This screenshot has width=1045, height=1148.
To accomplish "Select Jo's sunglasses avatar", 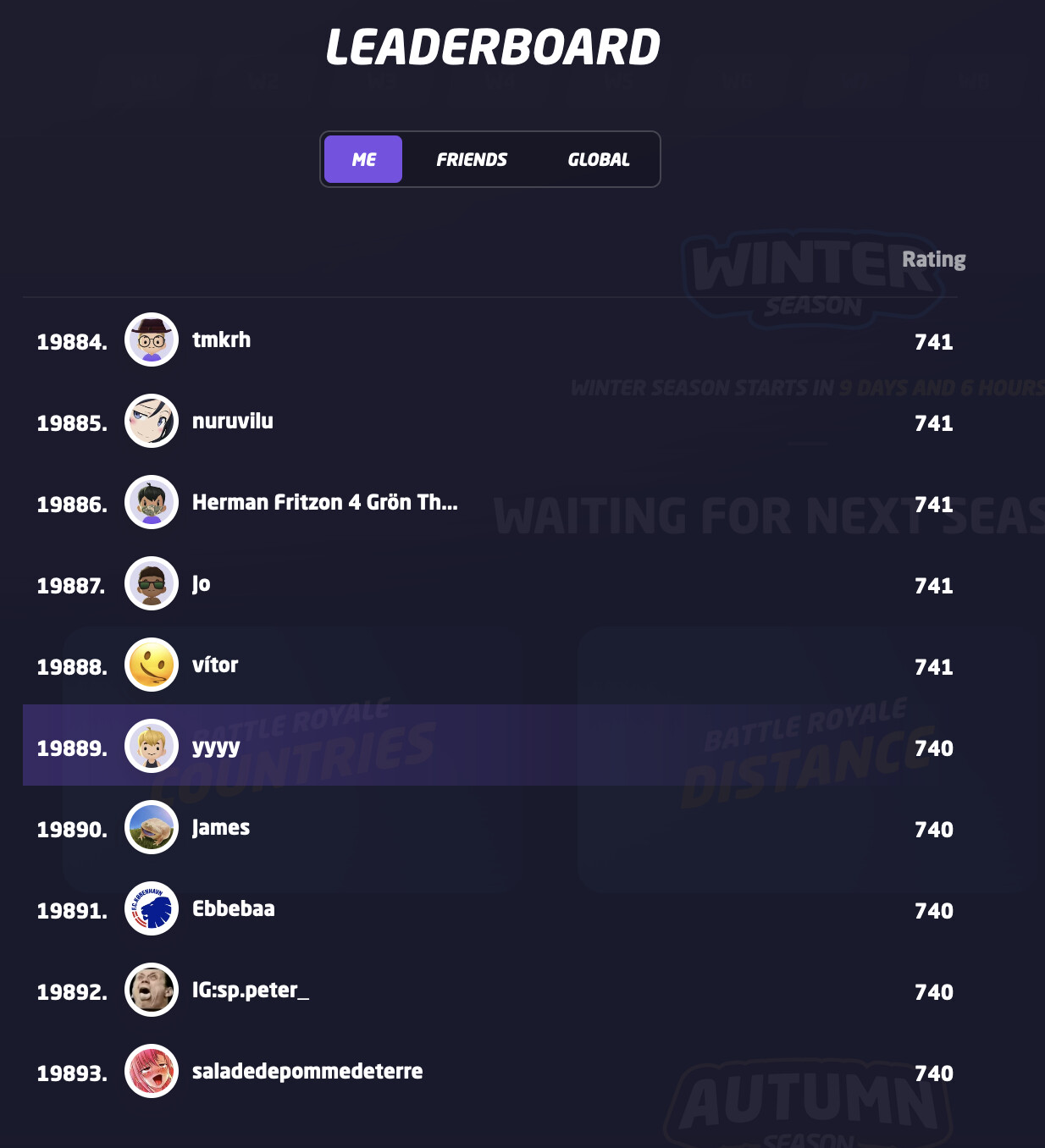I will point(152,583).
